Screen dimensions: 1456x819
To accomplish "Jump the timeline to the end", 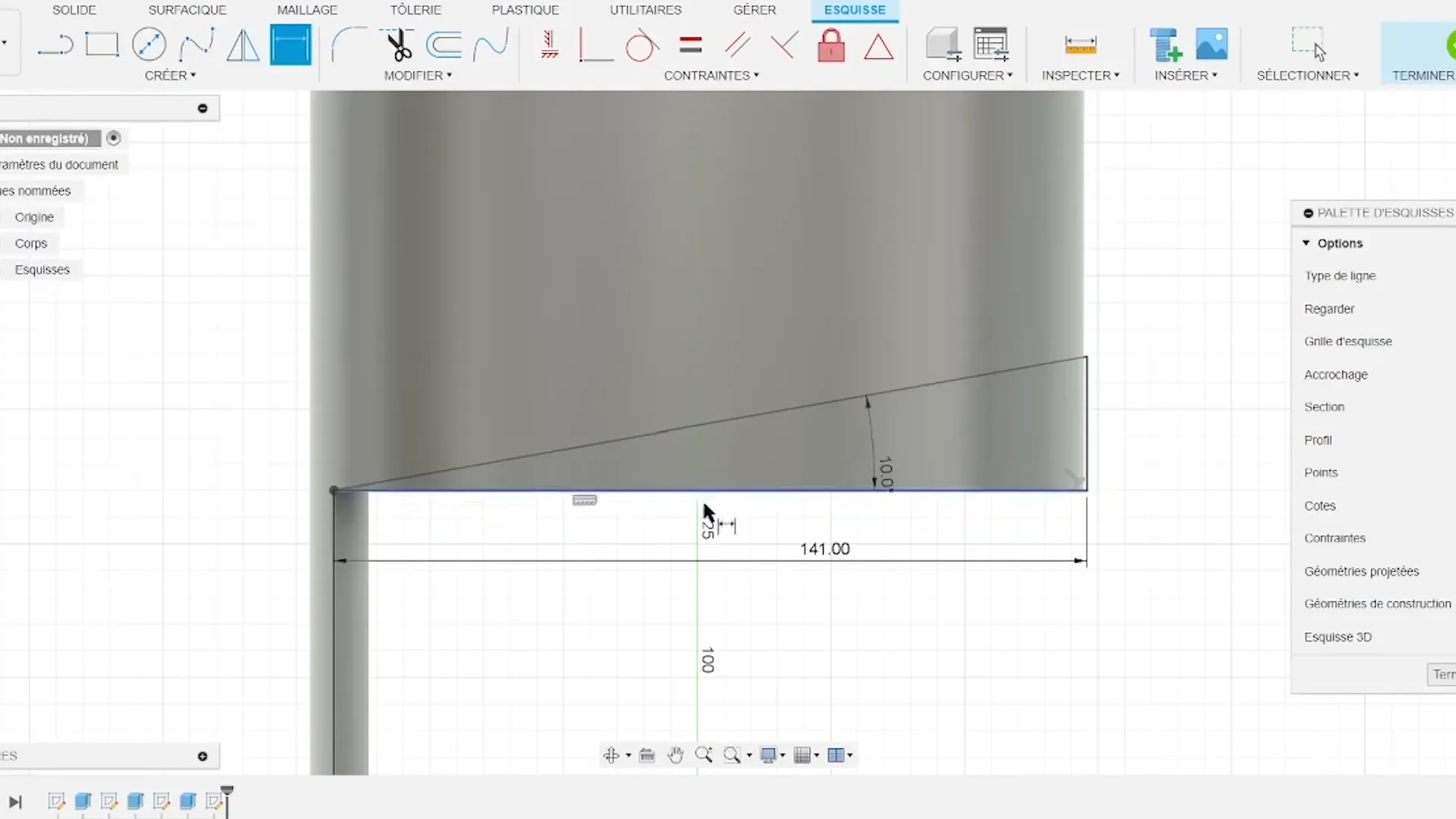I will pyautogui.click(x=15, y=802).
